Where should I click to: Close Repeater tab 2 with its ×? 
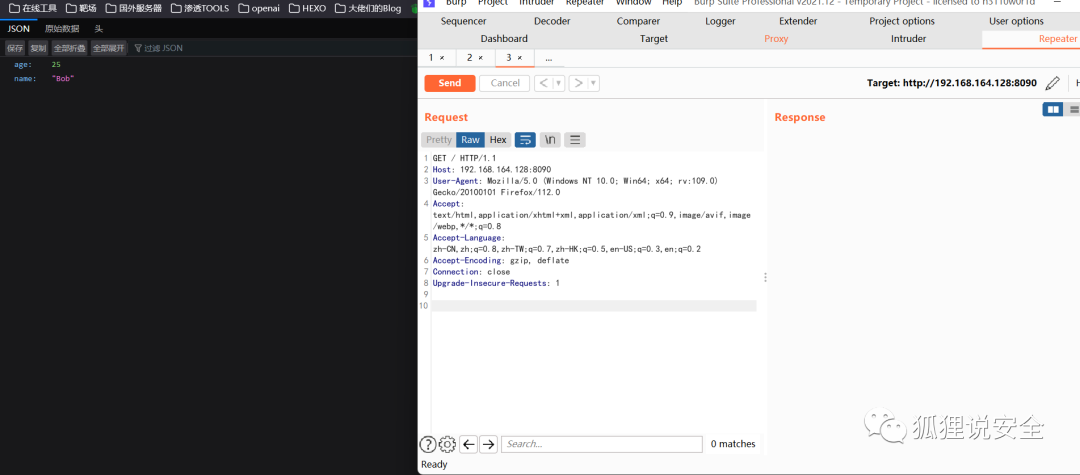click(481, 58)
